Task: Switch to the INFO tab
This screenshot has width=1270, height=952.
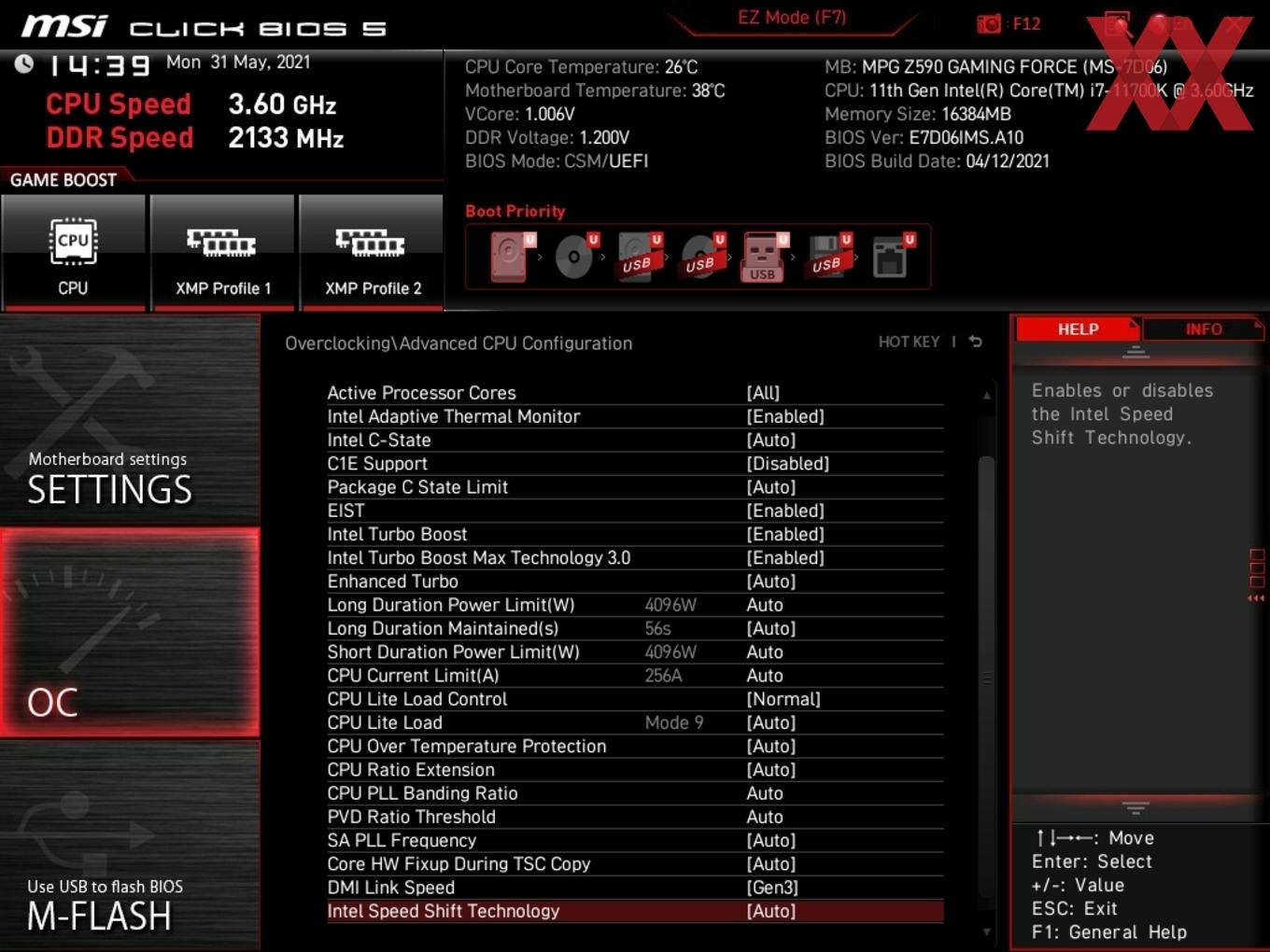Action: pyautogui.click(x=1203, y=329)
